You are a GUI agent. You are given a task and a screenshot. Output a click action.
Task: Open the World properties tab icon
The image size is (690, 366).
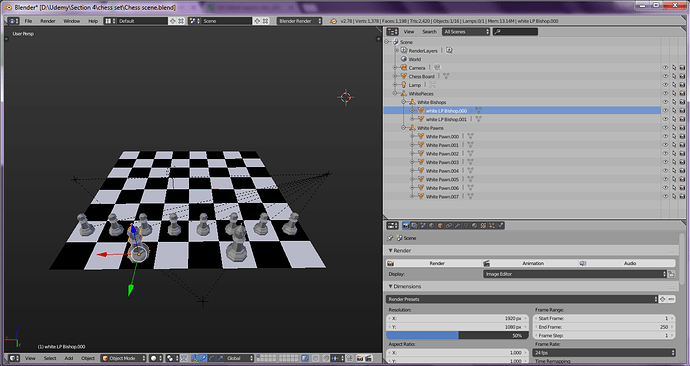pyautogui.click(x=431, y=226)
